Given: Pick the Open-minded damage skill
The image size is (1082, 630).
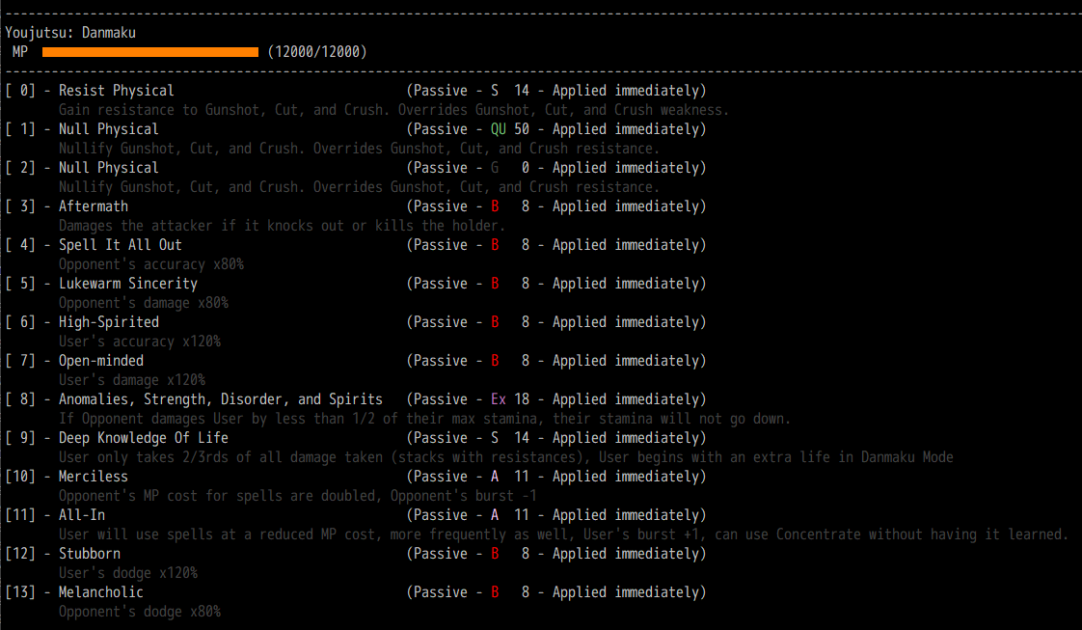Looking at the screenshot, I should point(356,361).
